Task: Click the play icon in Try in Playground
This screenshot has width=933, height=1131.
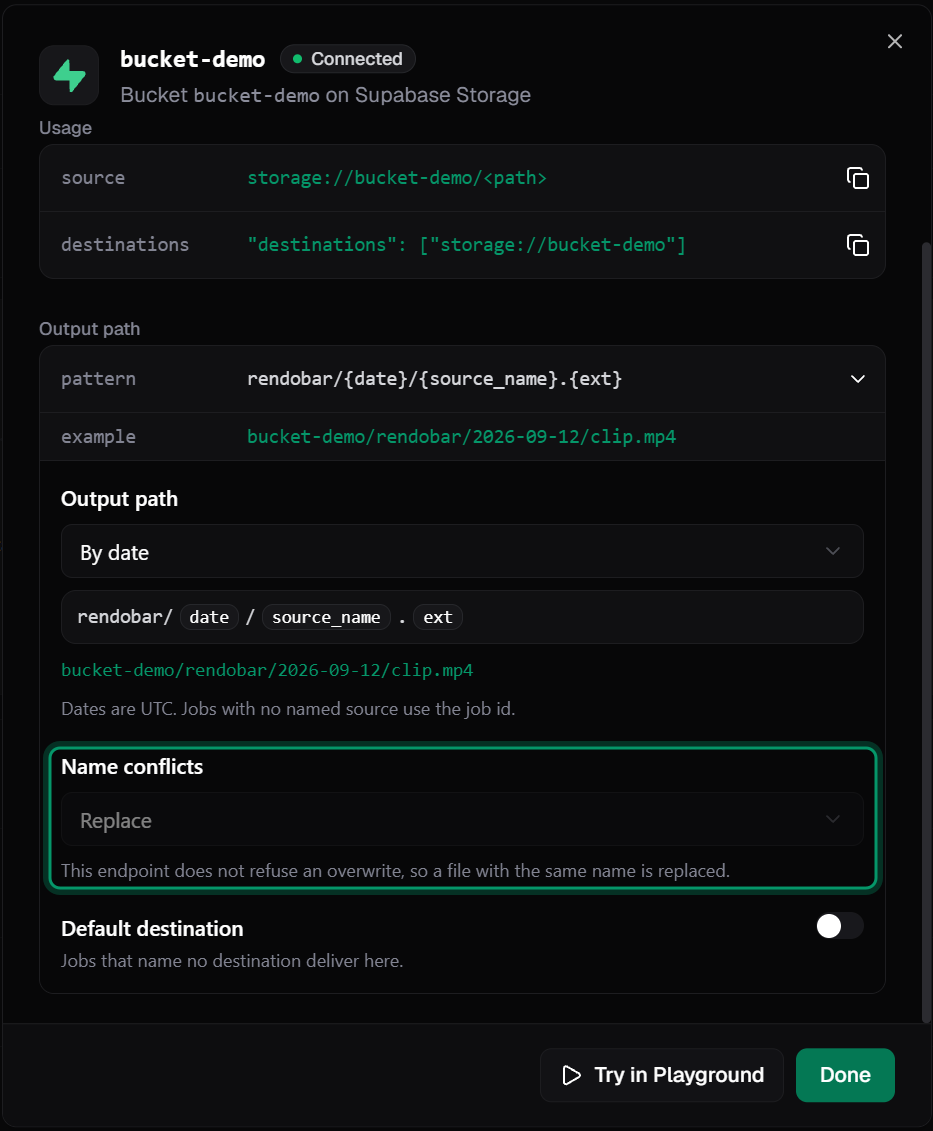Action: [x=571, y=1075]
